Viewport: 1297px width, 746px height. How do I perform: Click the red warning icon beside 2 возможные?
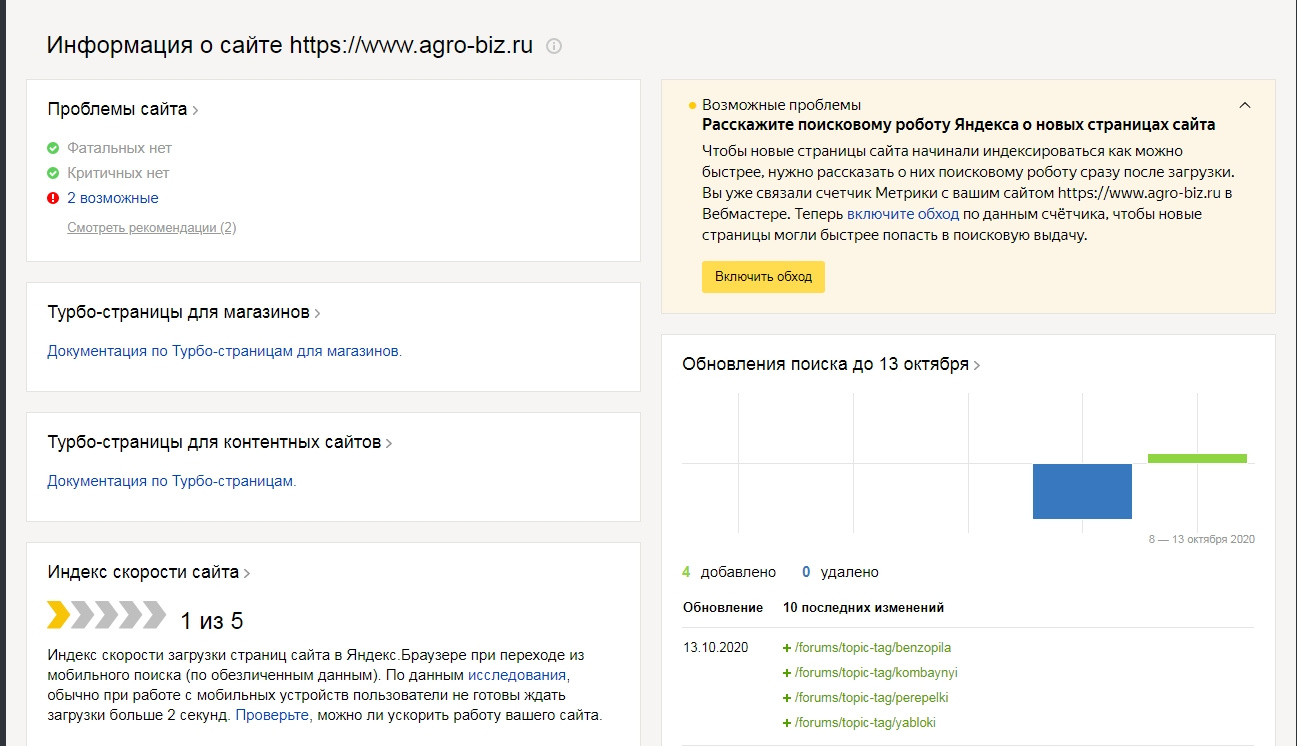(x=53, y=198)
